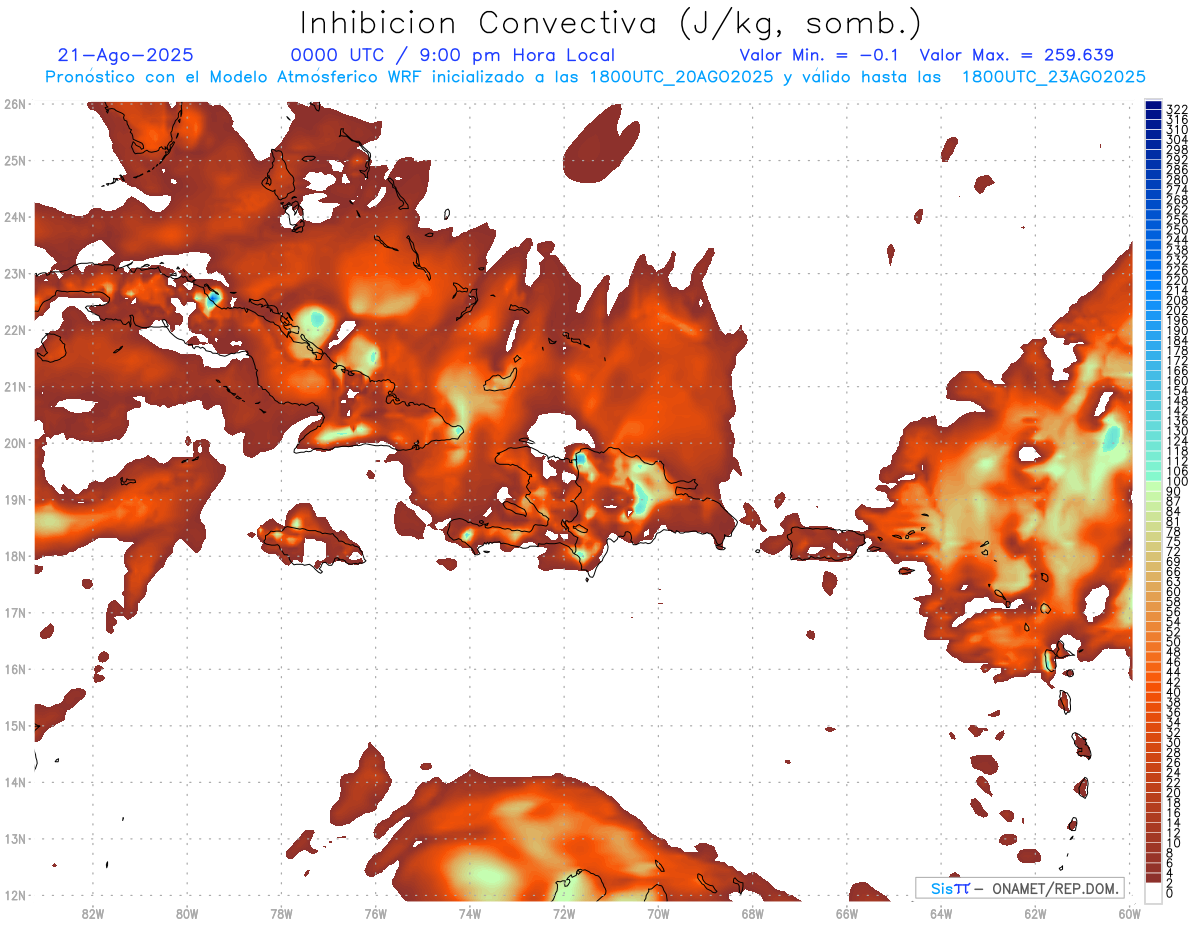Click the '14N' latitude label
The image size is (1200, 927).
(x=14, y=782)
